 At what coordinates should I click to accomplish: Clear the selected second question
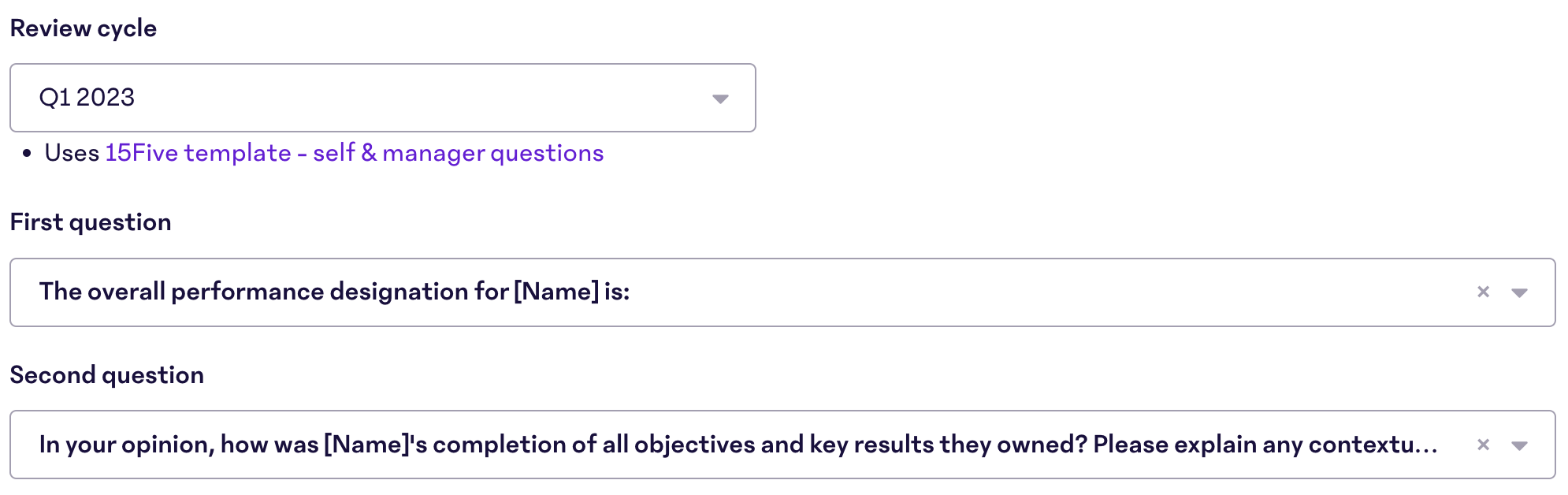click(x=1484, y=444)
